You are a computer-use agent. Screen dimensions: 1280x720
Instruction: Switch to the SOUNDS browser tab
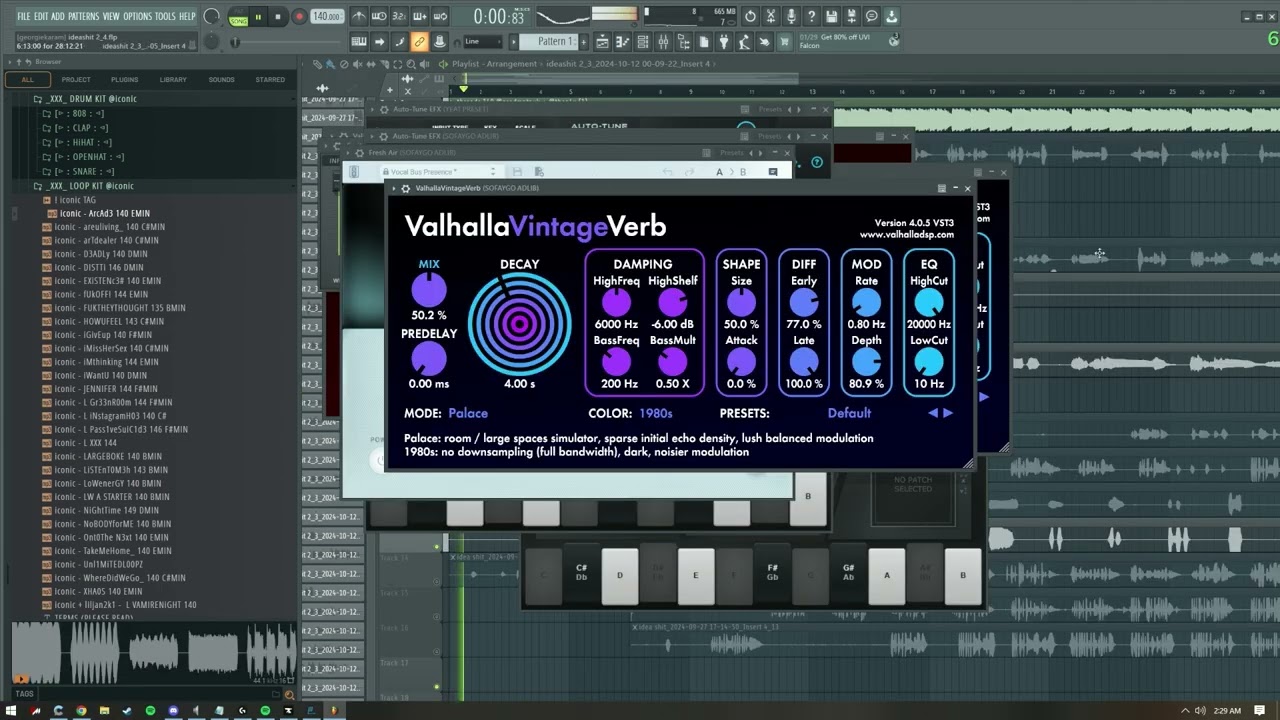click(x=221, y=80)
